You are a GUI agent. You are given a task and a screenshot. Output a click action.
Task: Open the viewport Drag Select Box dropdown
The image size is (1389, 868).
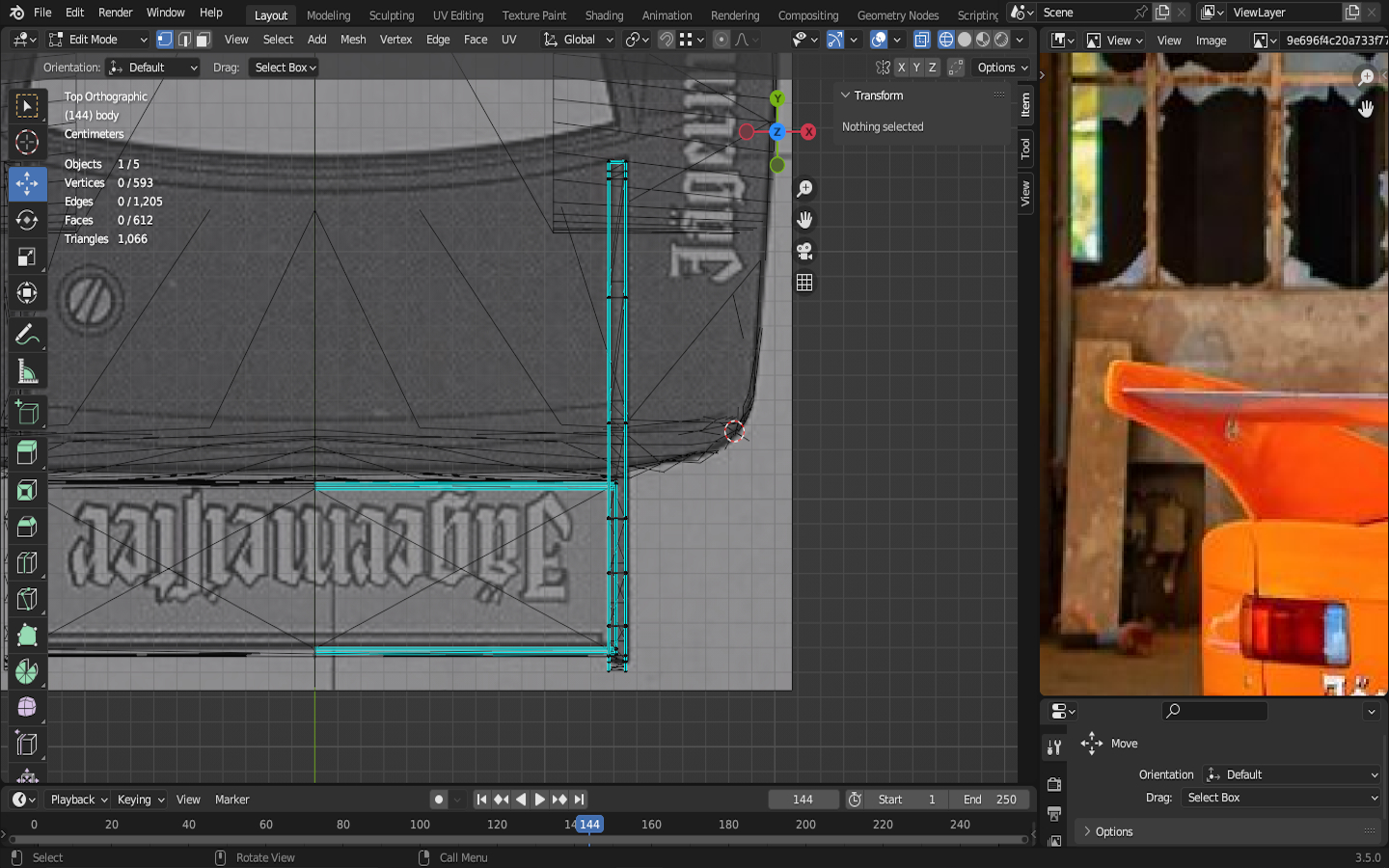pos(285,68)
